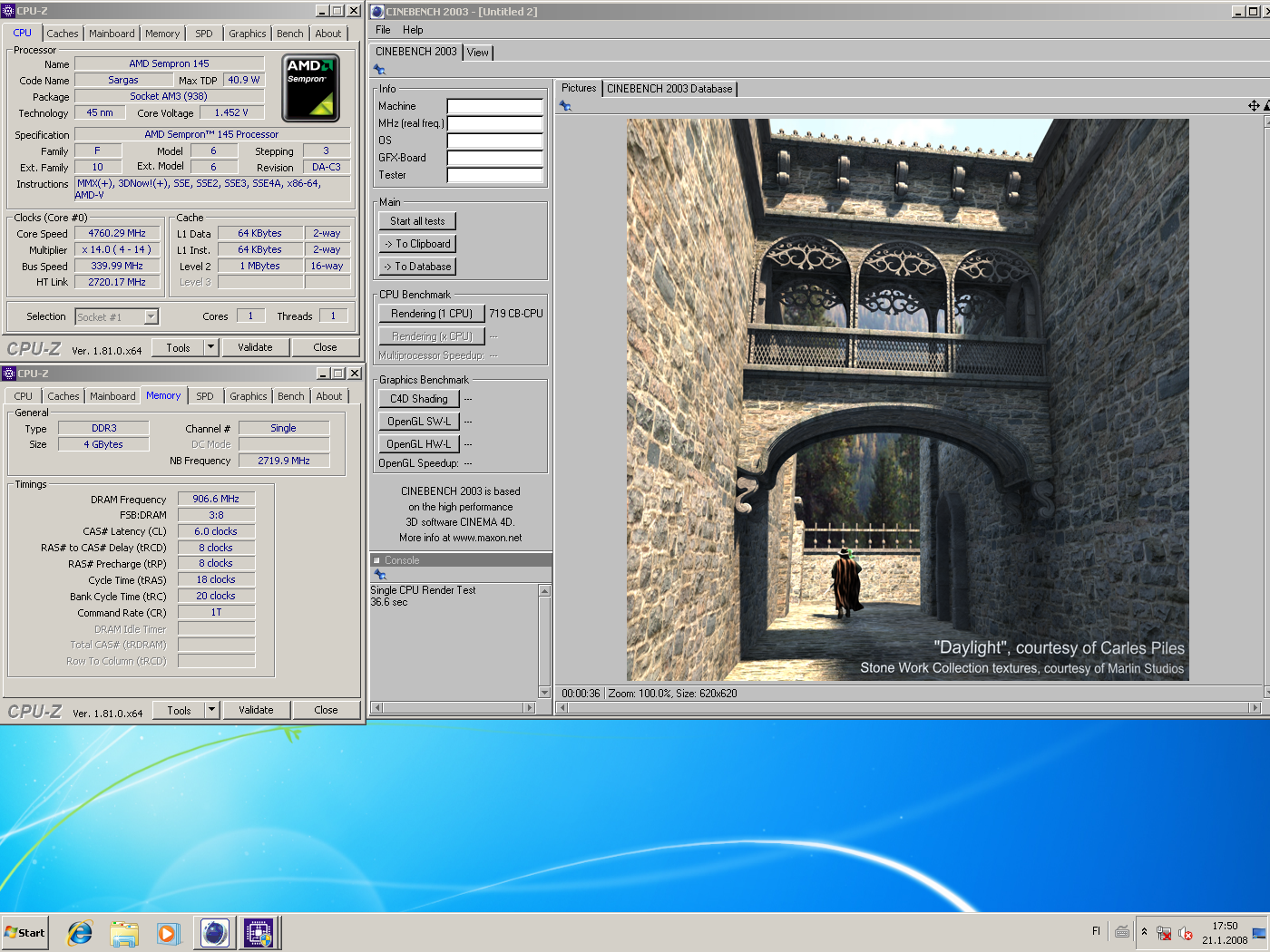Image resolution: width=1270 pixels, height=952 pixels.
Task: Click the Console scrollbar up arrow
Action: pyautogui.click(x=544, y=591)
